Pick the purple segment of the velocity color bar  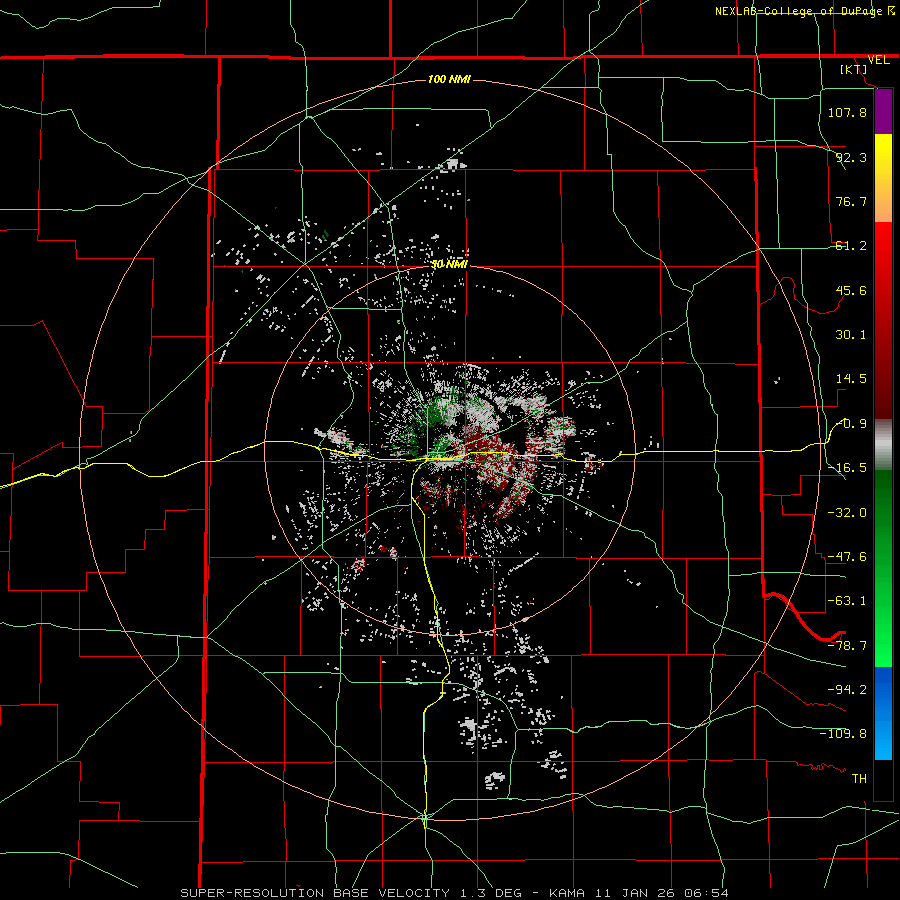point(883,112)
